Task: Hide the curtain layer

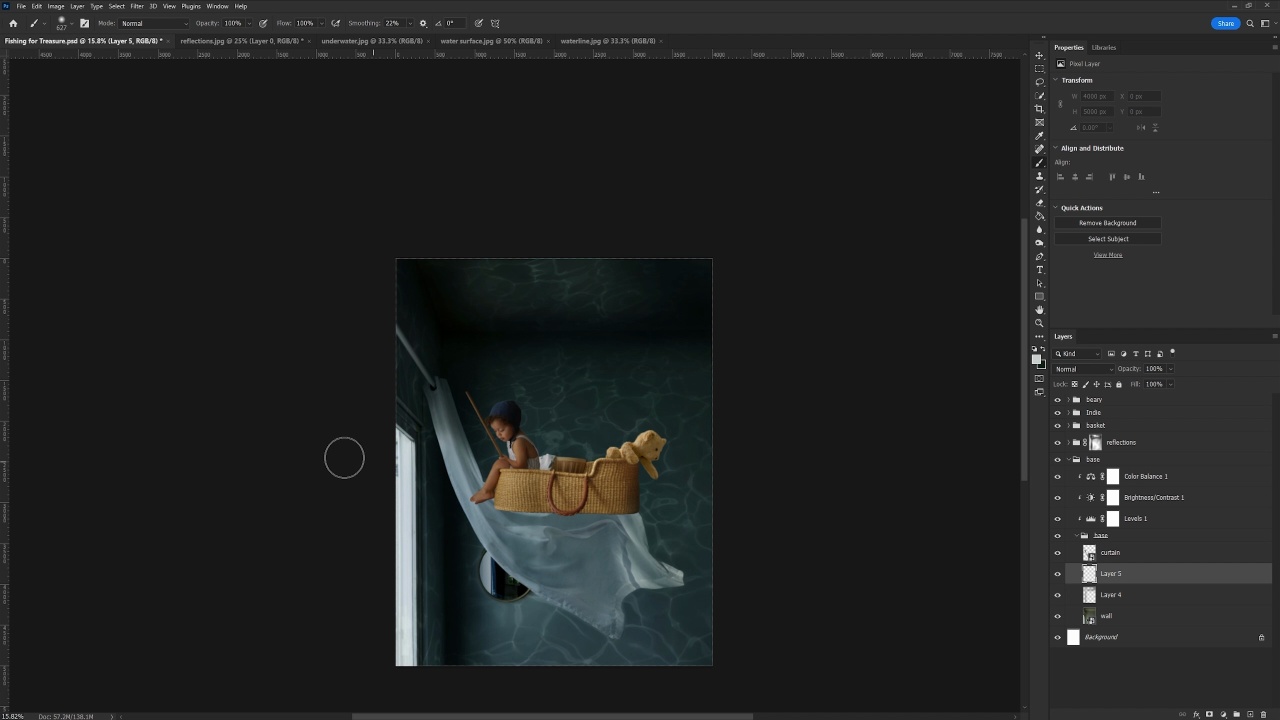Action: click(1058, 553)
